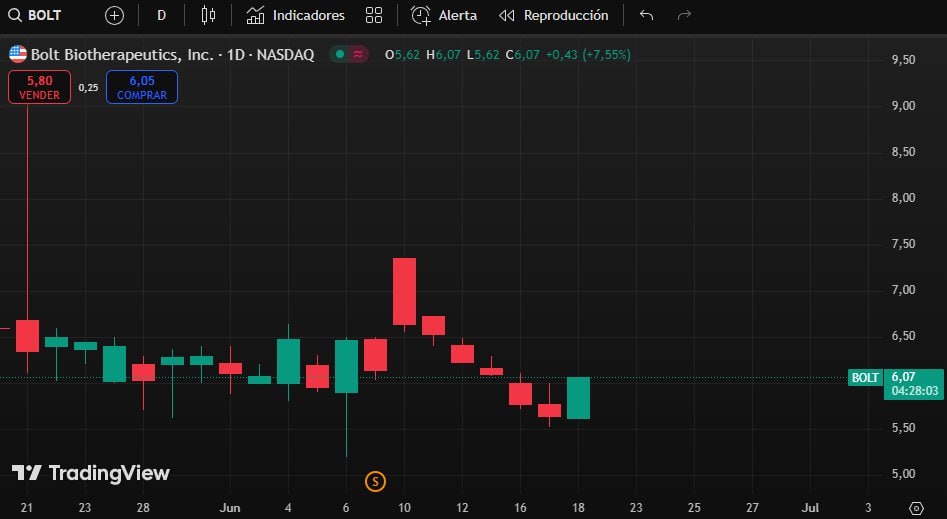947x519 pixels.
Task: Open chart settings with the gear icon
Action: point(916,508)
